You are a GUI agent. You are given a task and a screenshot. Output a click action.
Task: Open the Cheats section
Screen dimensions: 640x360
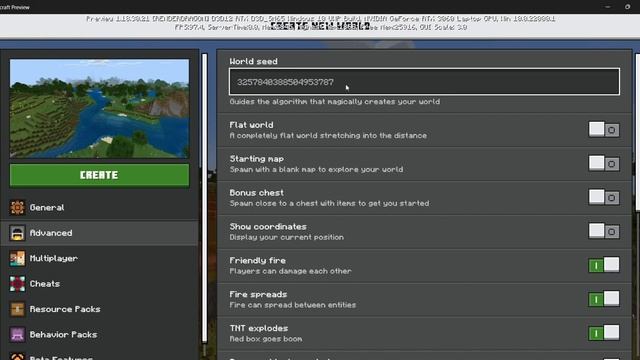(x=99, y=284)
